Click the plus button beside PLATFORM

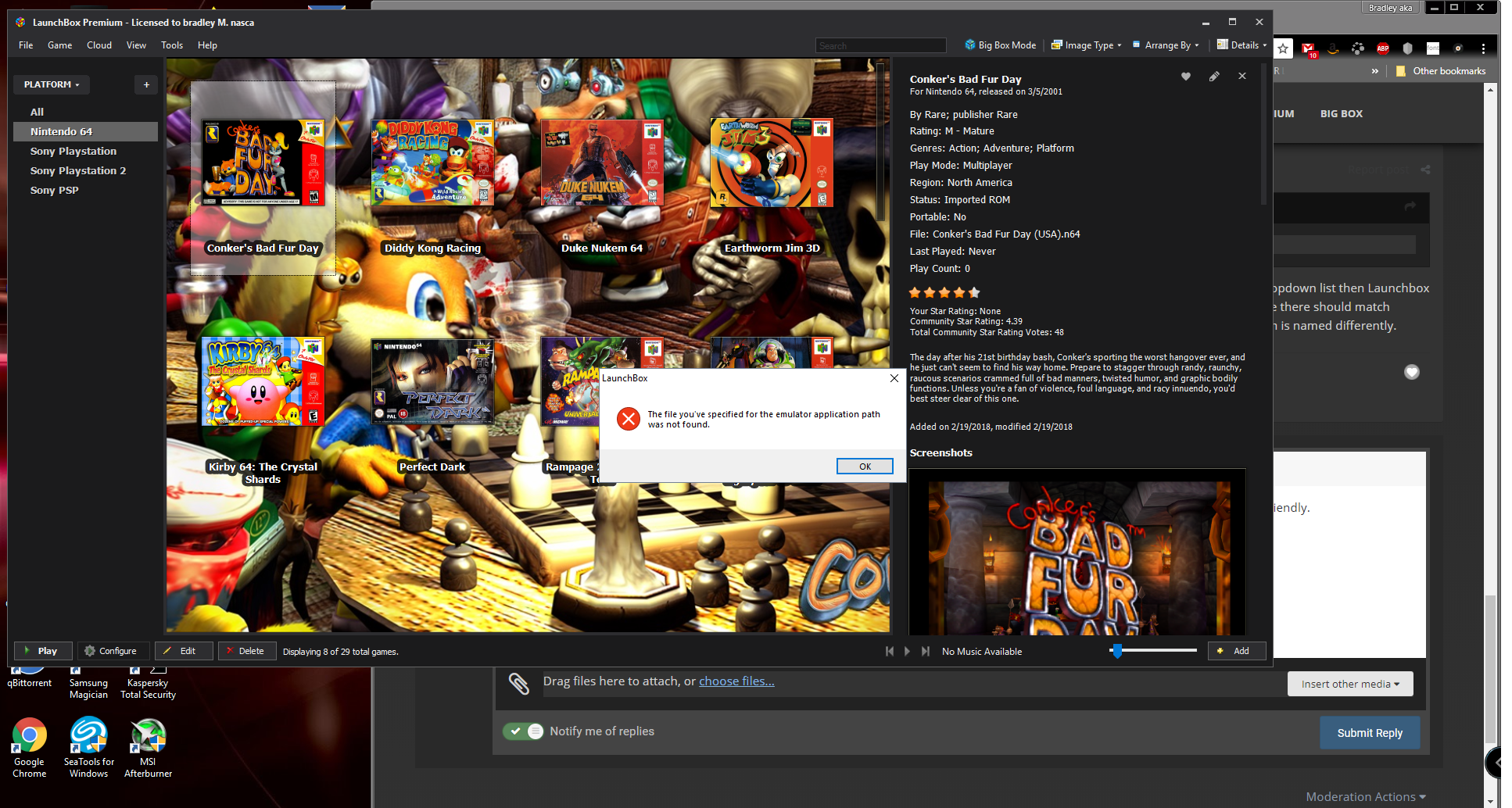point(146,84)
